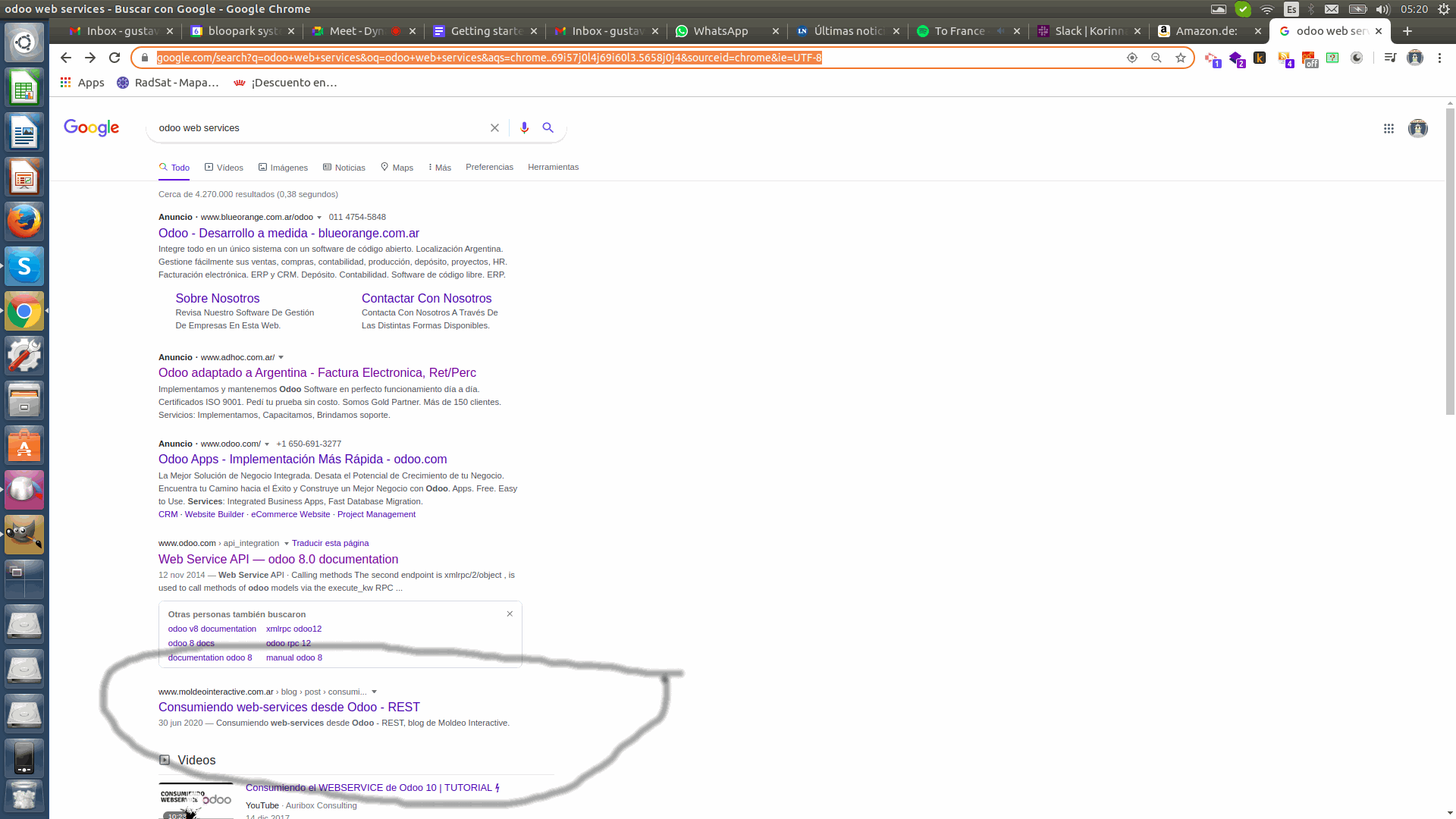
Task: Open Ubuntu dash home button
Action: (x=24, y=42)
